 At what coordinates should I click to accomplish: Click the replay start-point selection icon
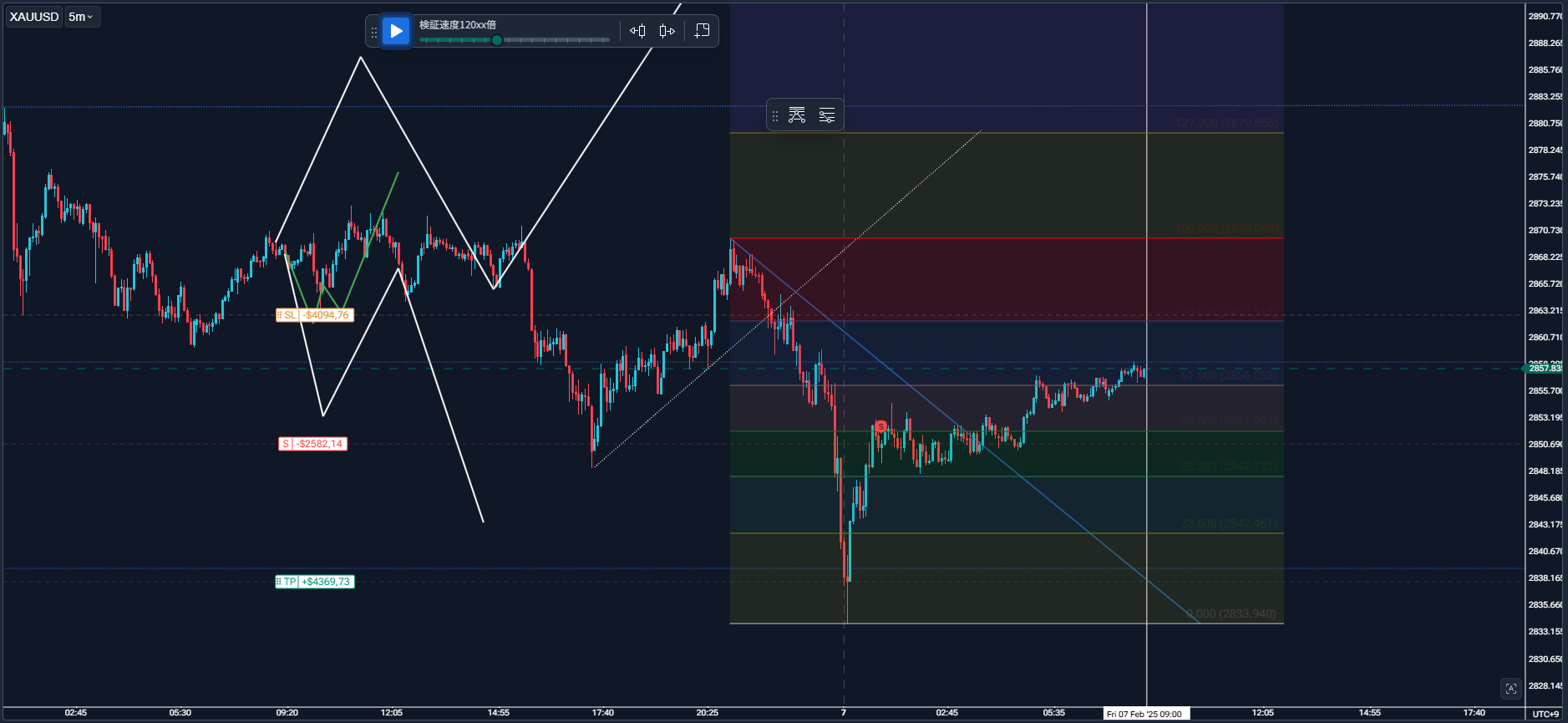(x=703, y=31)
